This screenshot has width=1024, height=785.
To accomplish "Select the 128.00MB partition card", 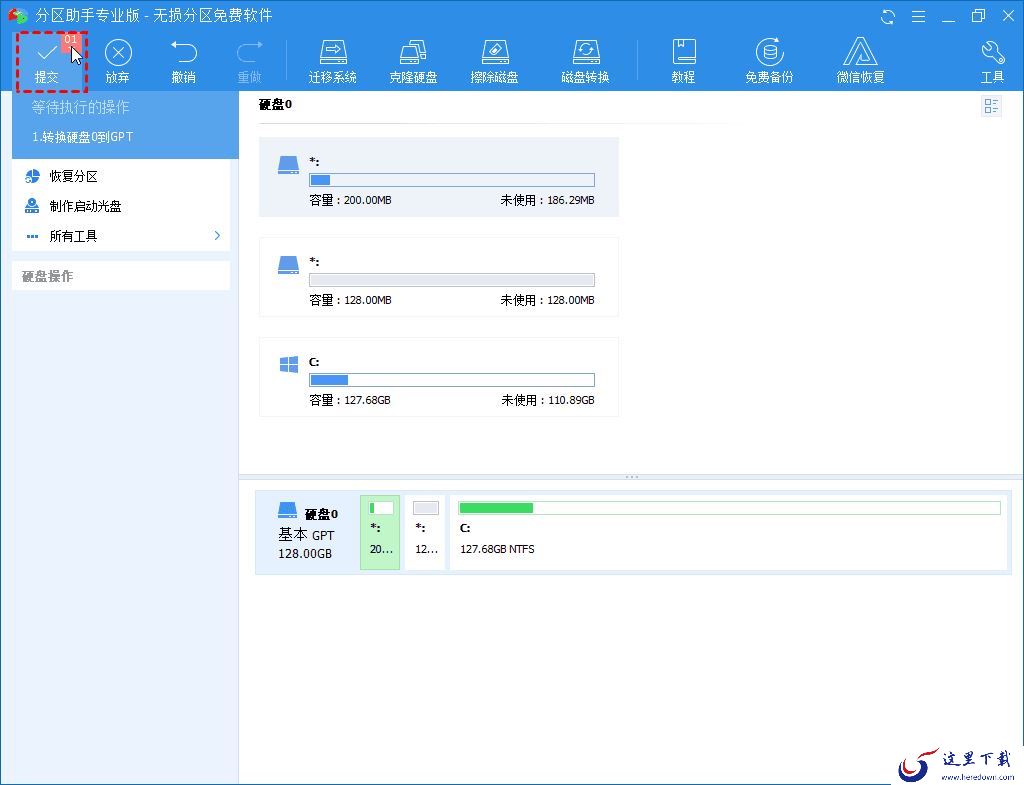I will [439, 277].
